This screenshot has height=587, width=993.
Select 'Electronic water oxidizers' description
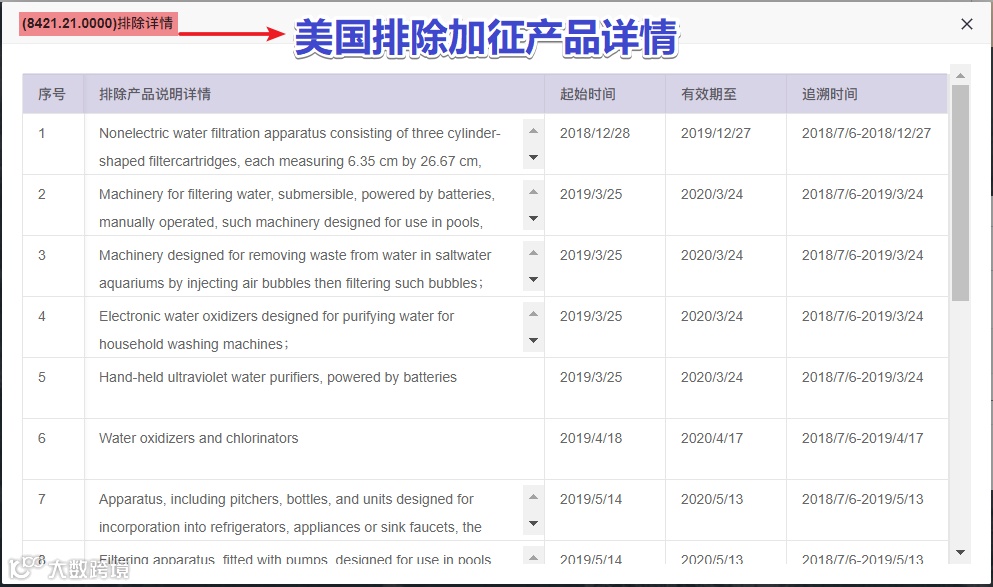[x=277, y=329]
